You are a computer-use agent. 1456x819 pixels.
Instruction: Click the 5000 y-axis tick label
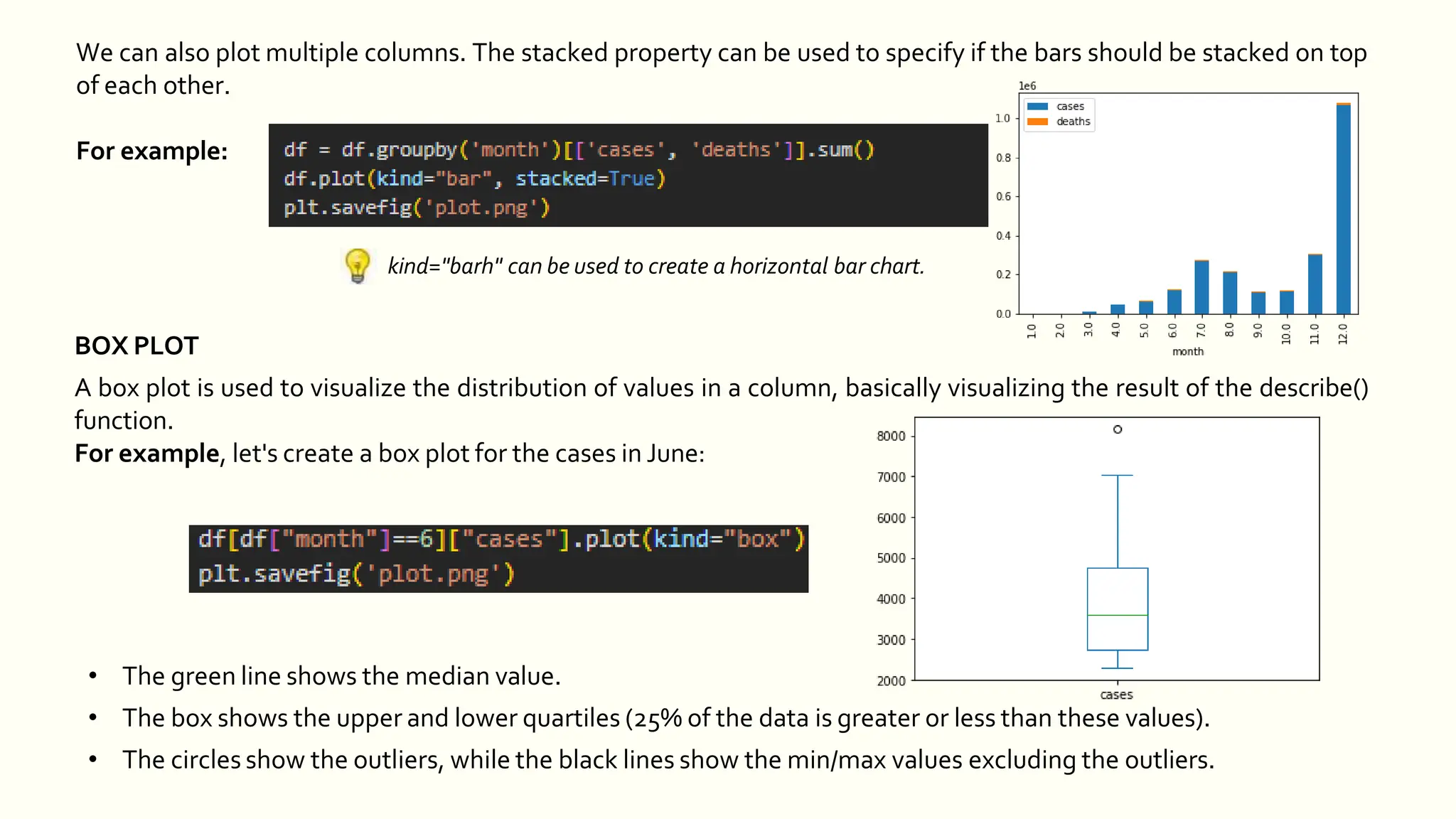click(891, 558)
